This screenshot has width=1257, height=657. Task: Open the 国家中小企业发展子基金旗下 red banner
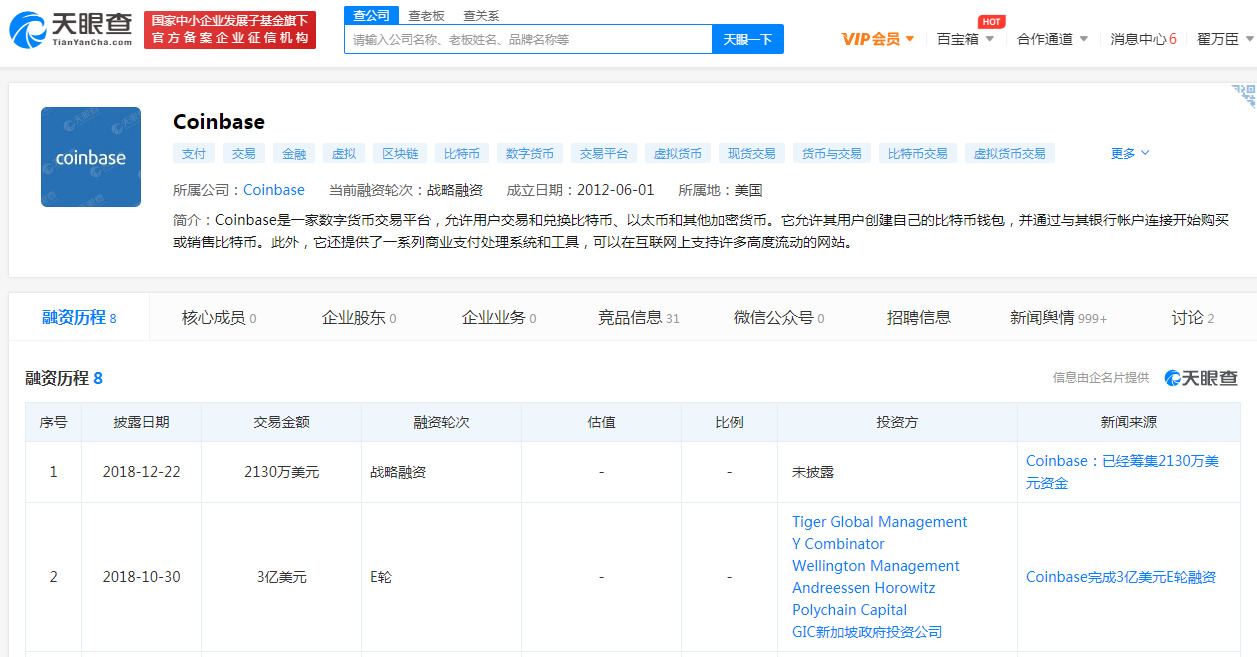pos(230,30)
